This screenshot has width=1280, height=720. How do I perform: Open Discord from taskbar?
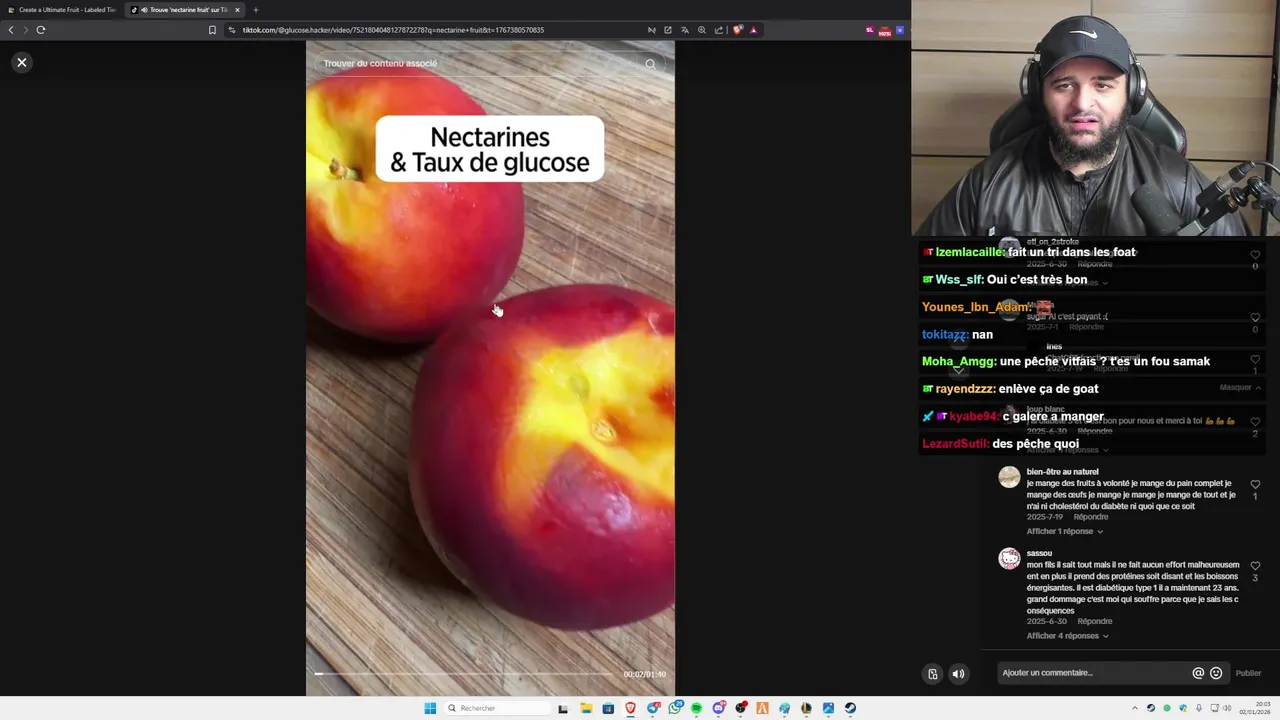coord(719,708)
